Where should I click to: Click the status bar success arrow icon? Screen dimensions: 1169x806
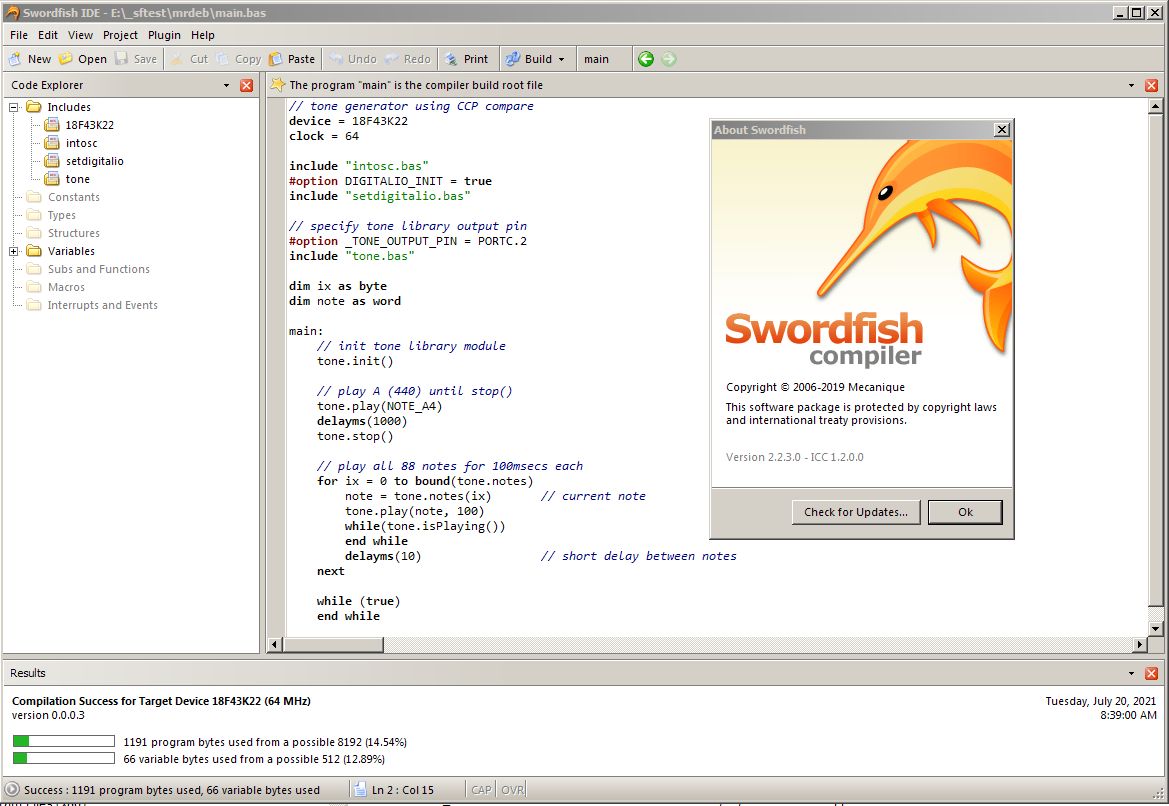11,790
